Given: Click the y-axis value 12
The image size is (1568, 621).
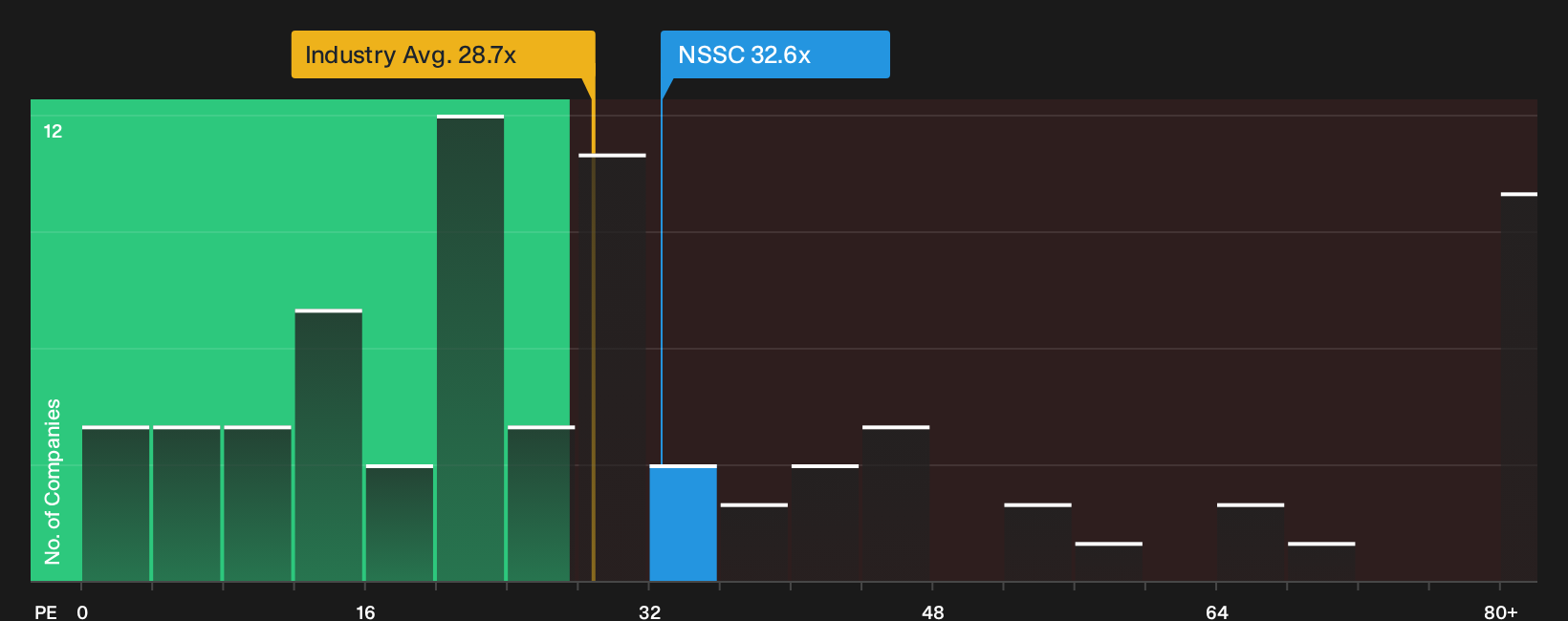Looking at the screenshot, I should [53, 131].
